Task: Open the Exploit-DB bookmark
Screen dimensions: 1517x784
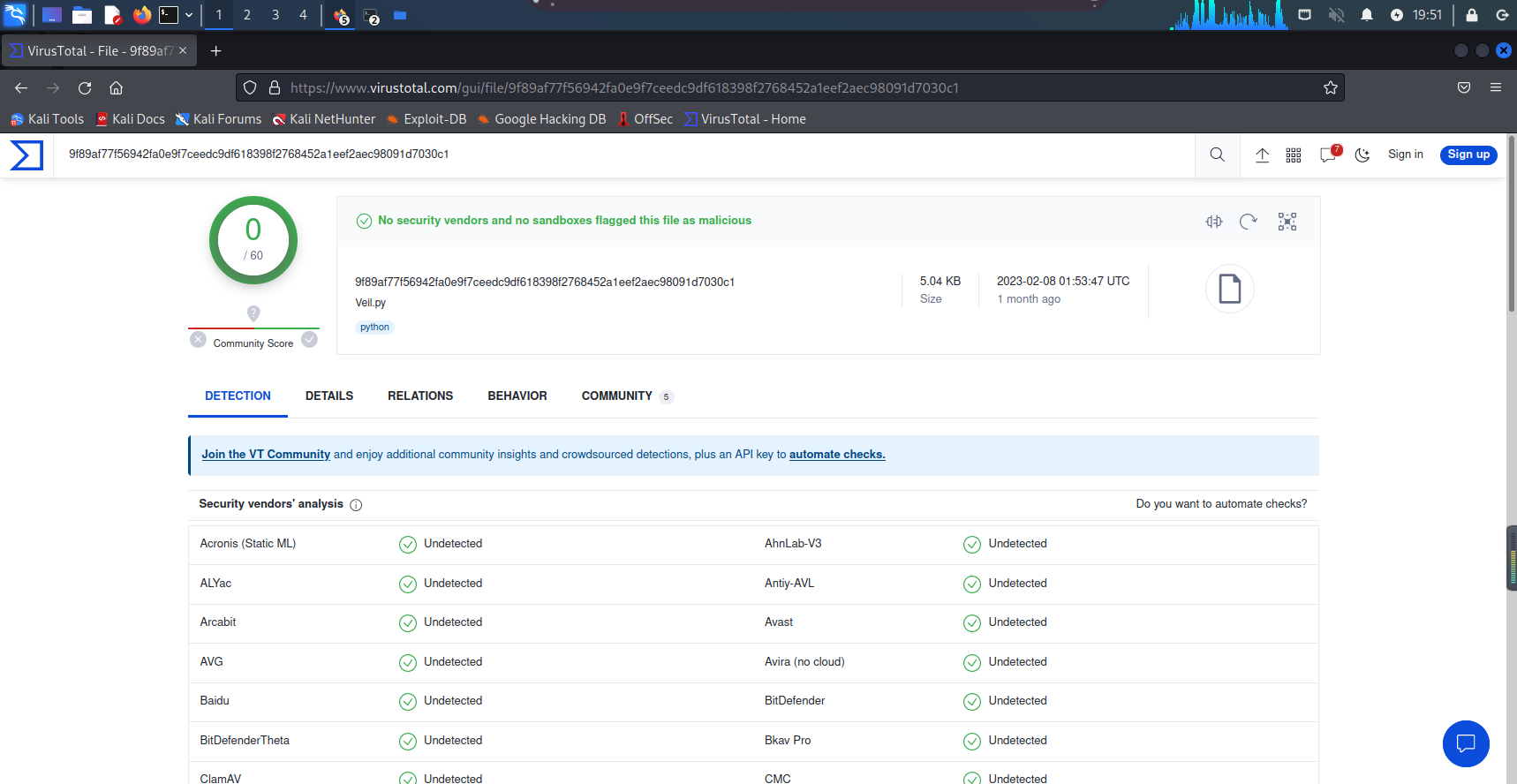Action: pos(426,119)
